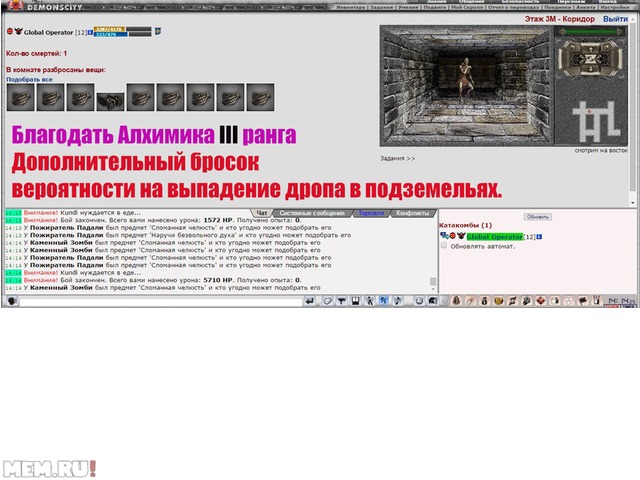Image resolution: width=640 pixels, height=480 pixels.
Task: Click the forward arrow on the navigation pad
Action: pos(590,48)
